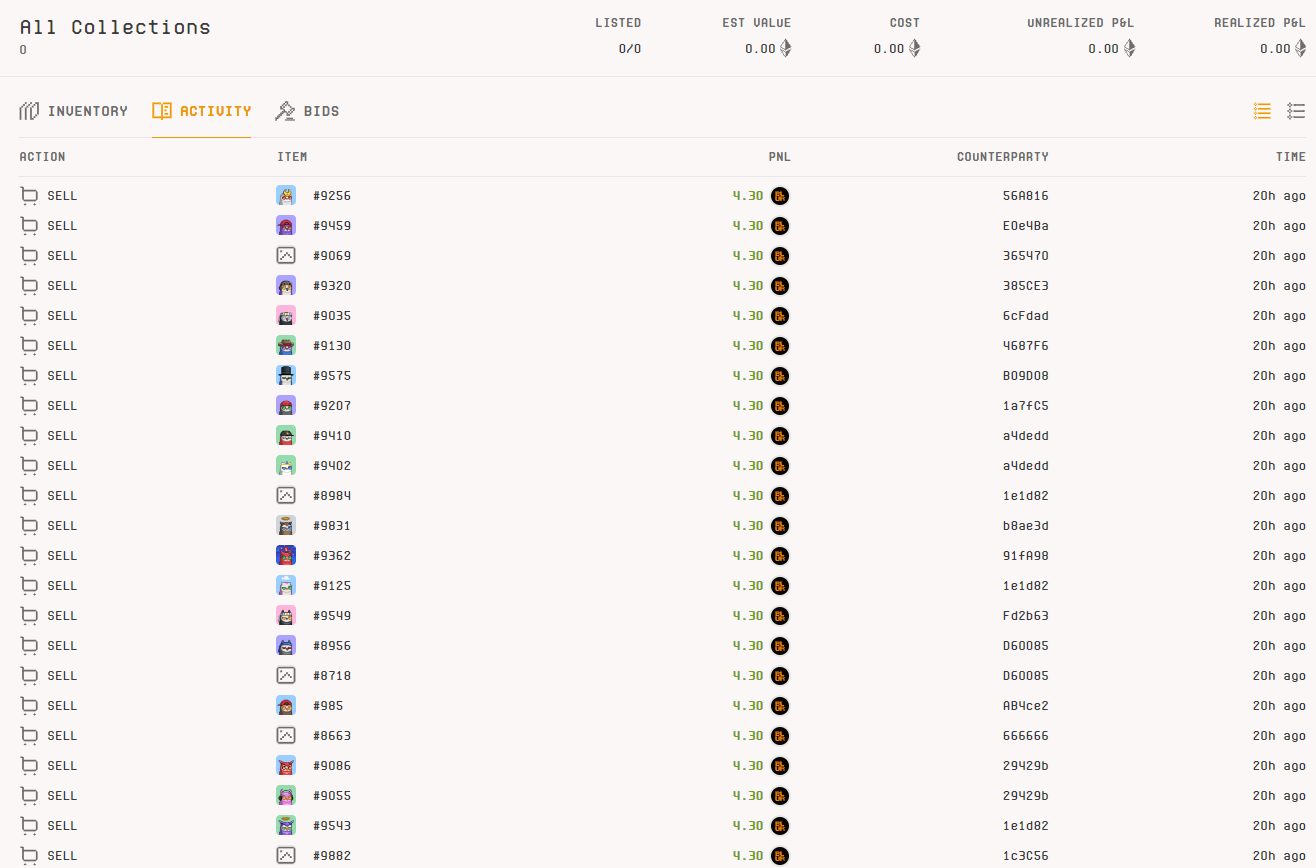Click placeholder image icon for item #8984

point(286,496)
